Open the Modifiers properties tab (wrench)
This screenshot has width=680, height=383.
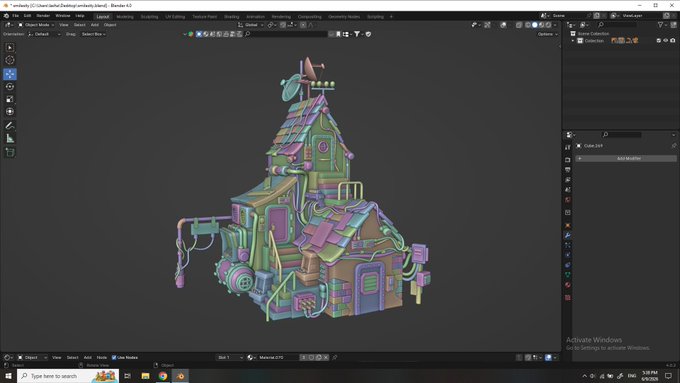pyautogui.click(x=568, y=236)
